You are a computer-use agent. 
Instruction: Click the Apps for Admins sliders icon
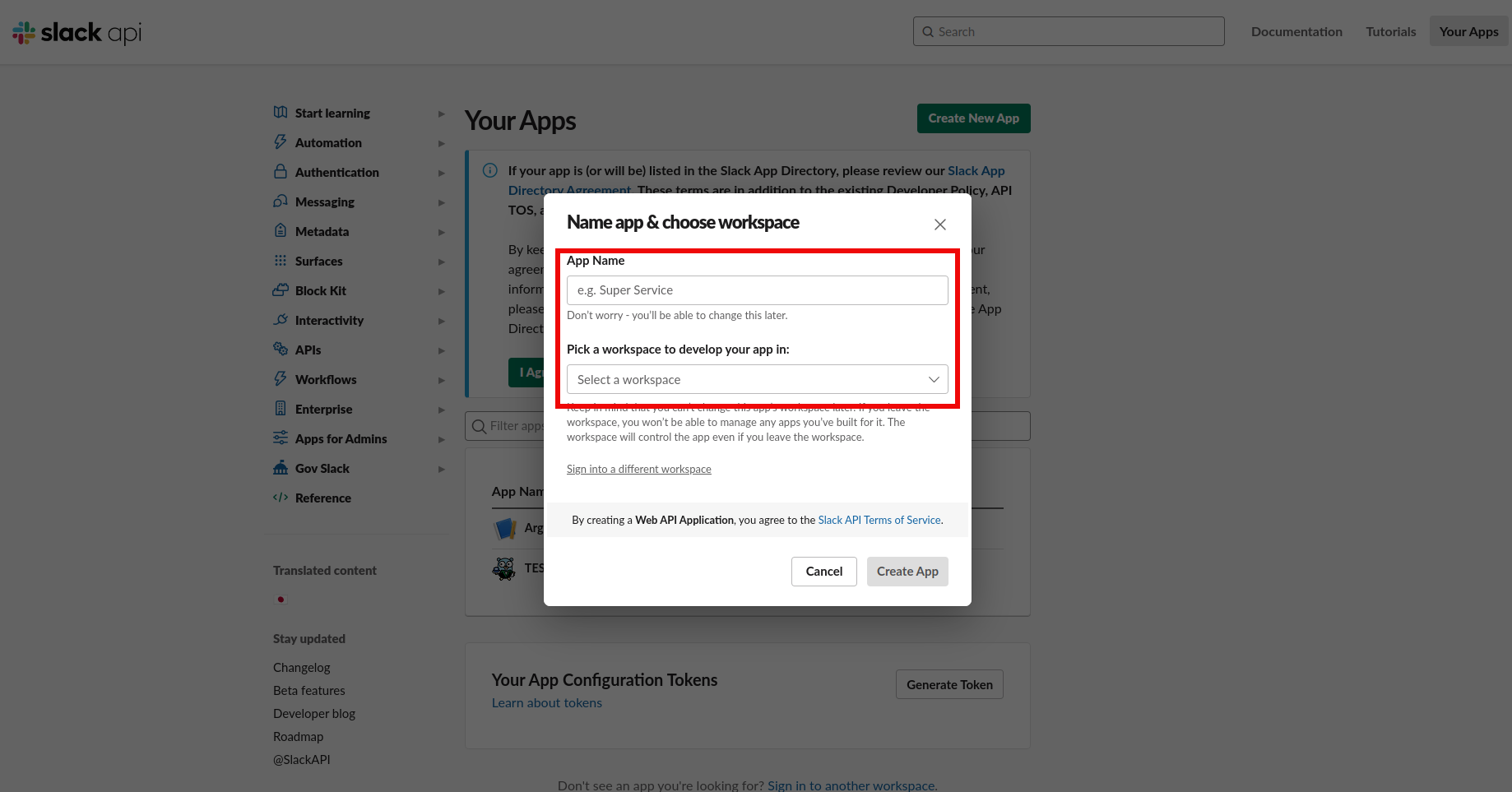[281, 438]
